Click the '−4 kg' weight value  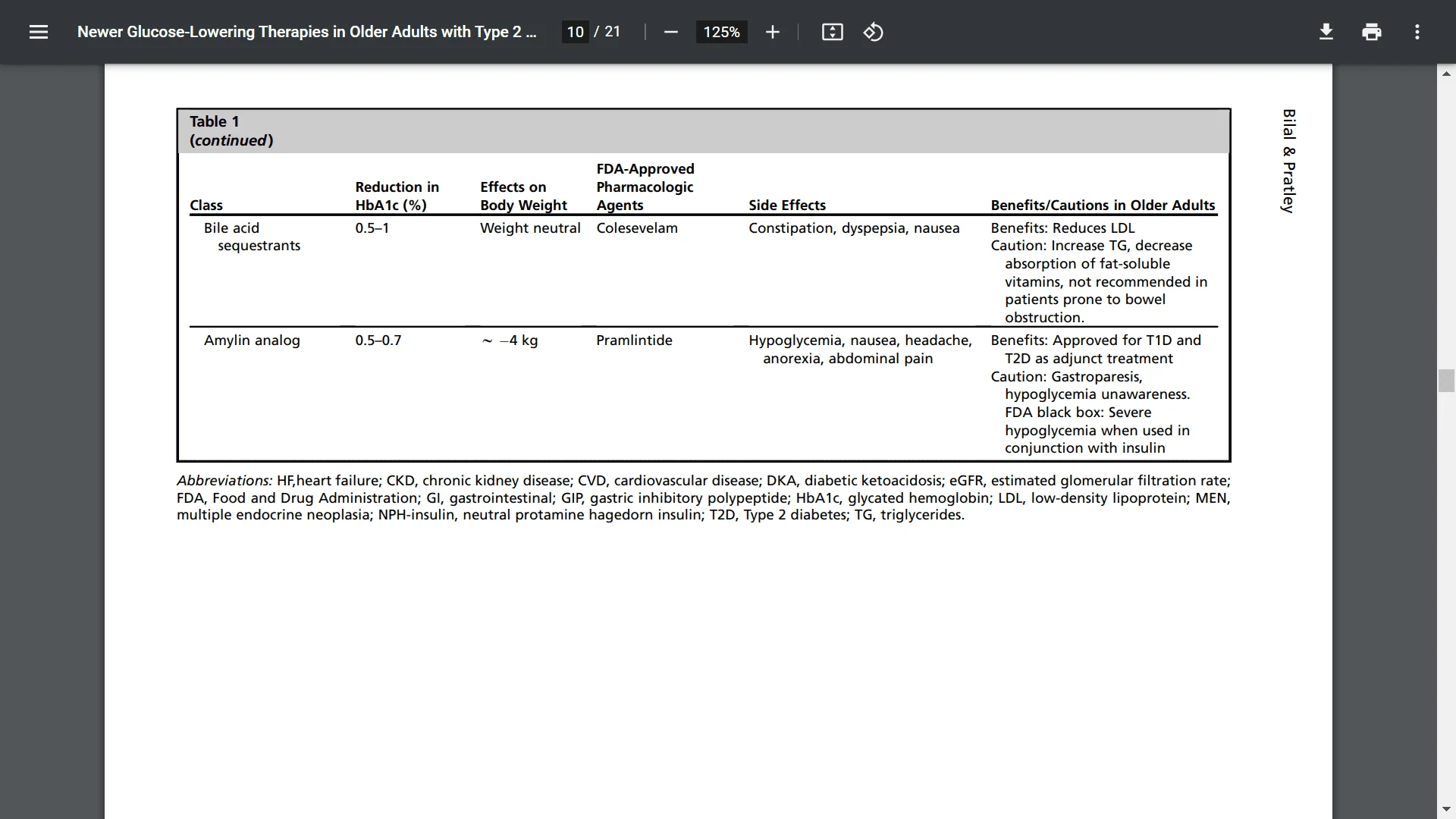point(519,340)
